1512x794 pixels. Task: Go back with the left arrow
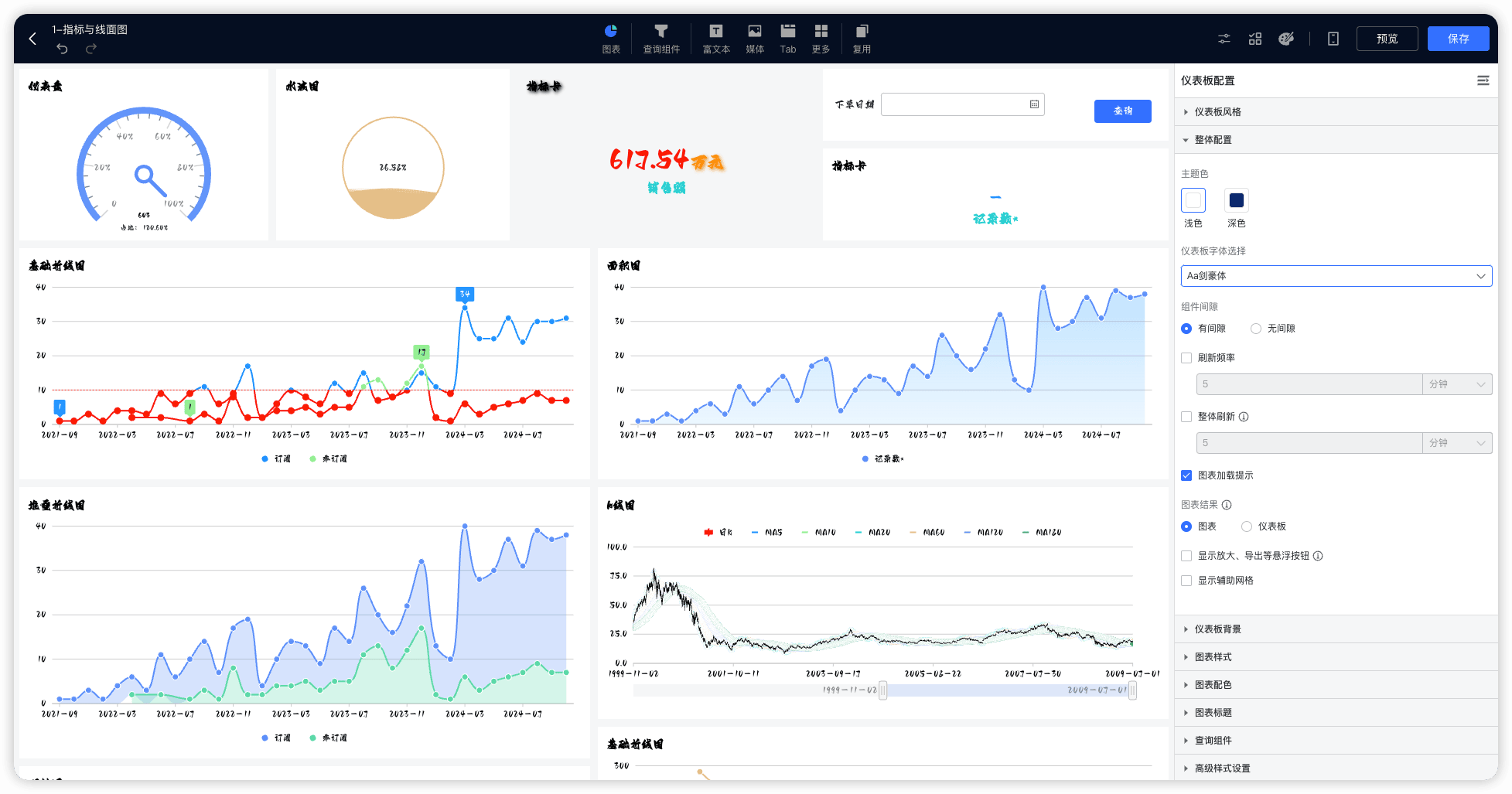[x=32, y=39]
